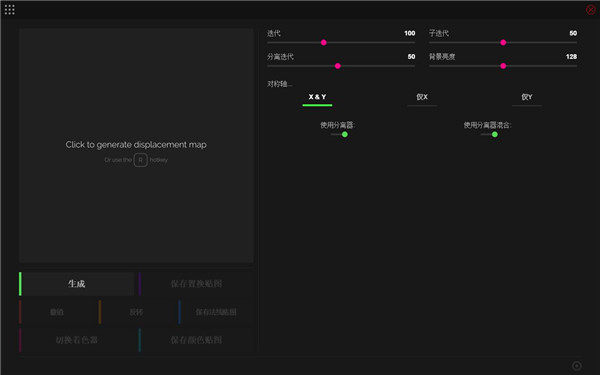Click the 分离迭代 slider handle

pyautogui.click(x=338, y=66)
